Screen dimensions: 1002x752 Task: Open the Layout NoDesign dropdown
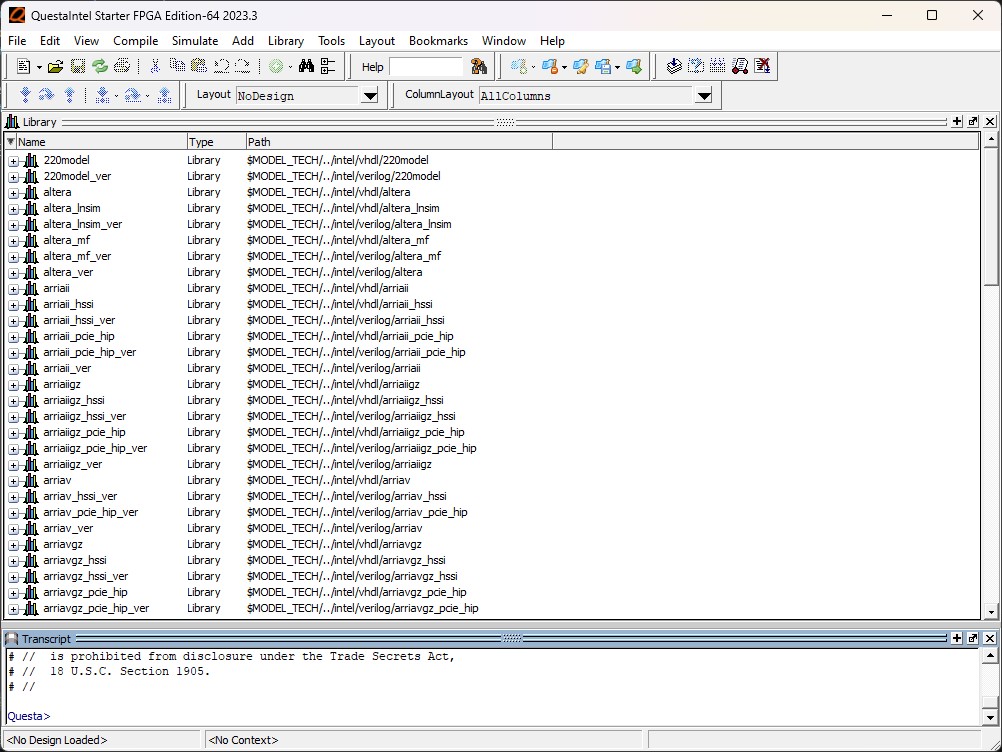(369, 96)
